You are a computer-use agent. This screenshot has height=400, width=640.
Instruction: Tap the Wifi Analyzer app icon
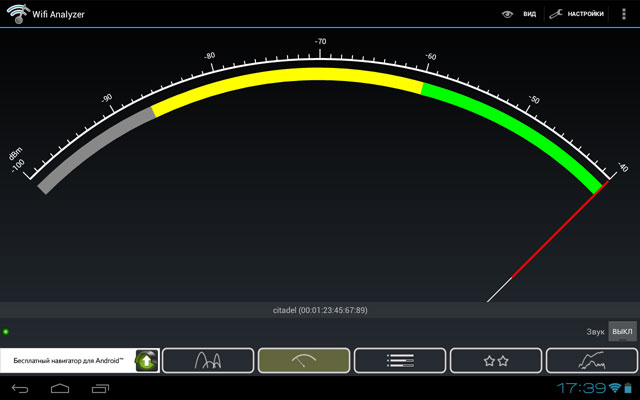coord(17,14)
